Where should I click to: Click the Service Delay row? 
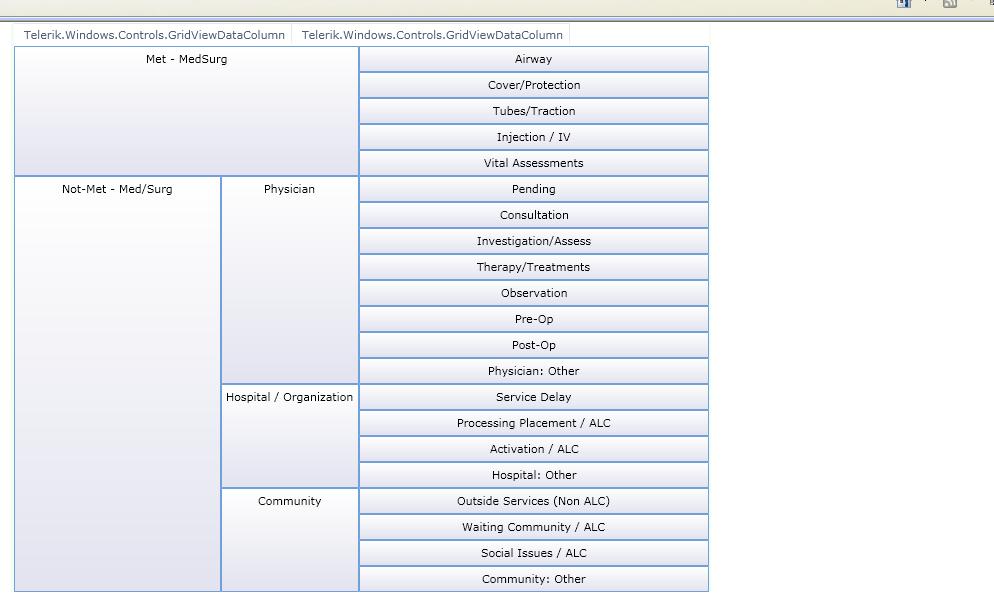click(534, 397)
